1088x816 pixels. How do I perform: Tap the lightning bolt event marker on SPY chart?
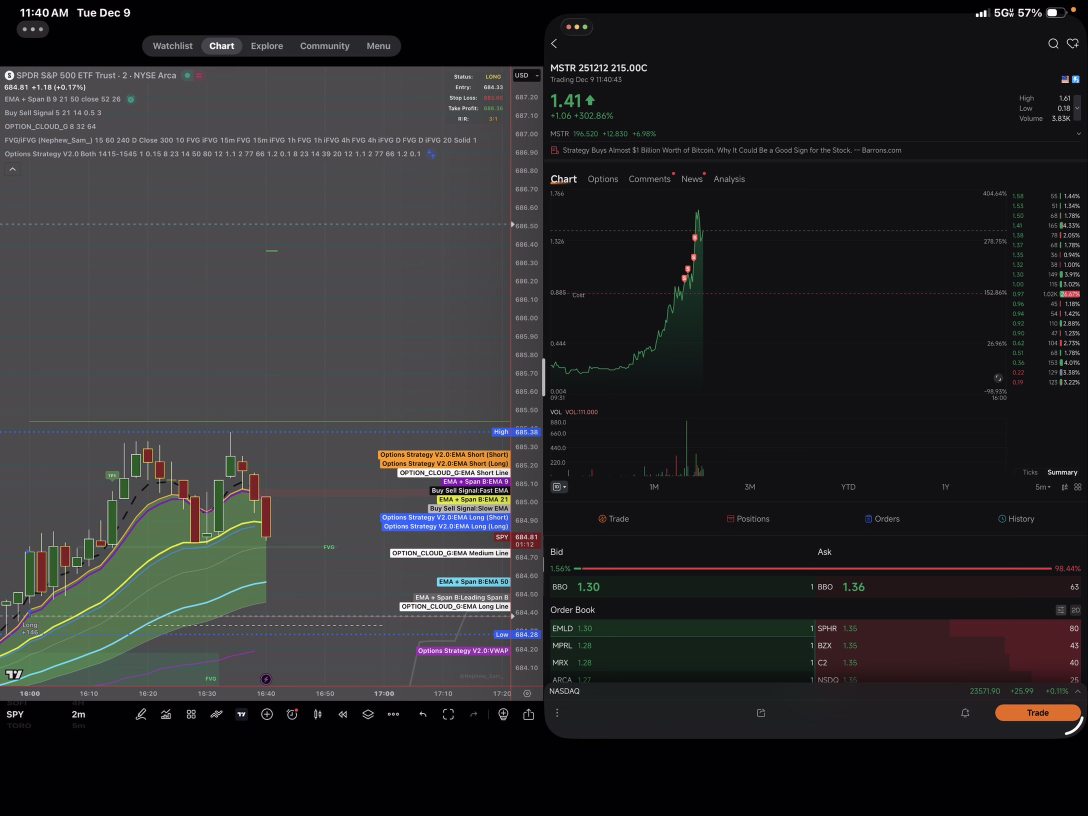coord(266,679)
